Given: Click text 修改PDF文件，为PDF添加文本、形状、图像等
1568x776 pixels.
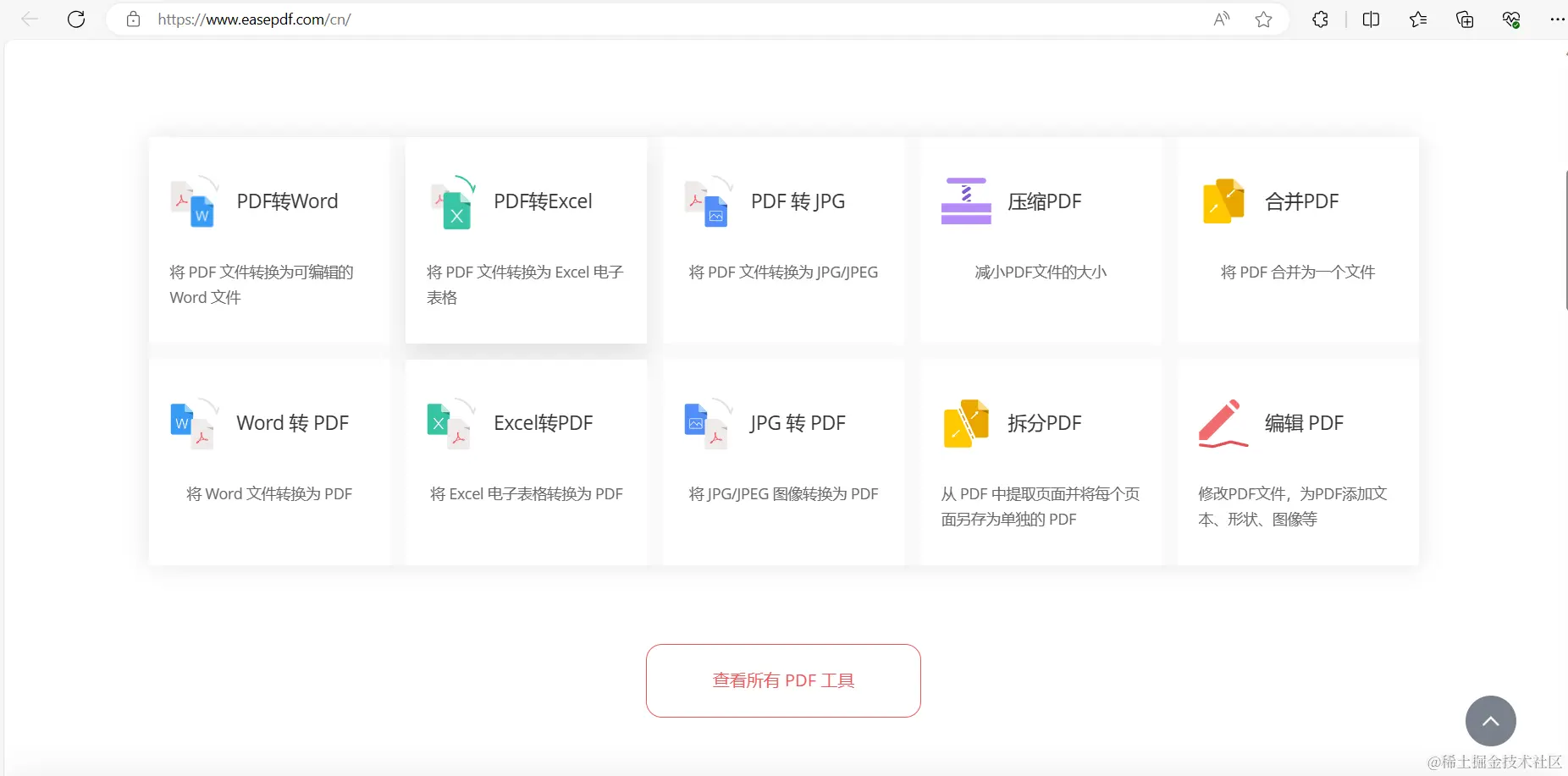Looking at the screenshot, I should (1293, 506).
